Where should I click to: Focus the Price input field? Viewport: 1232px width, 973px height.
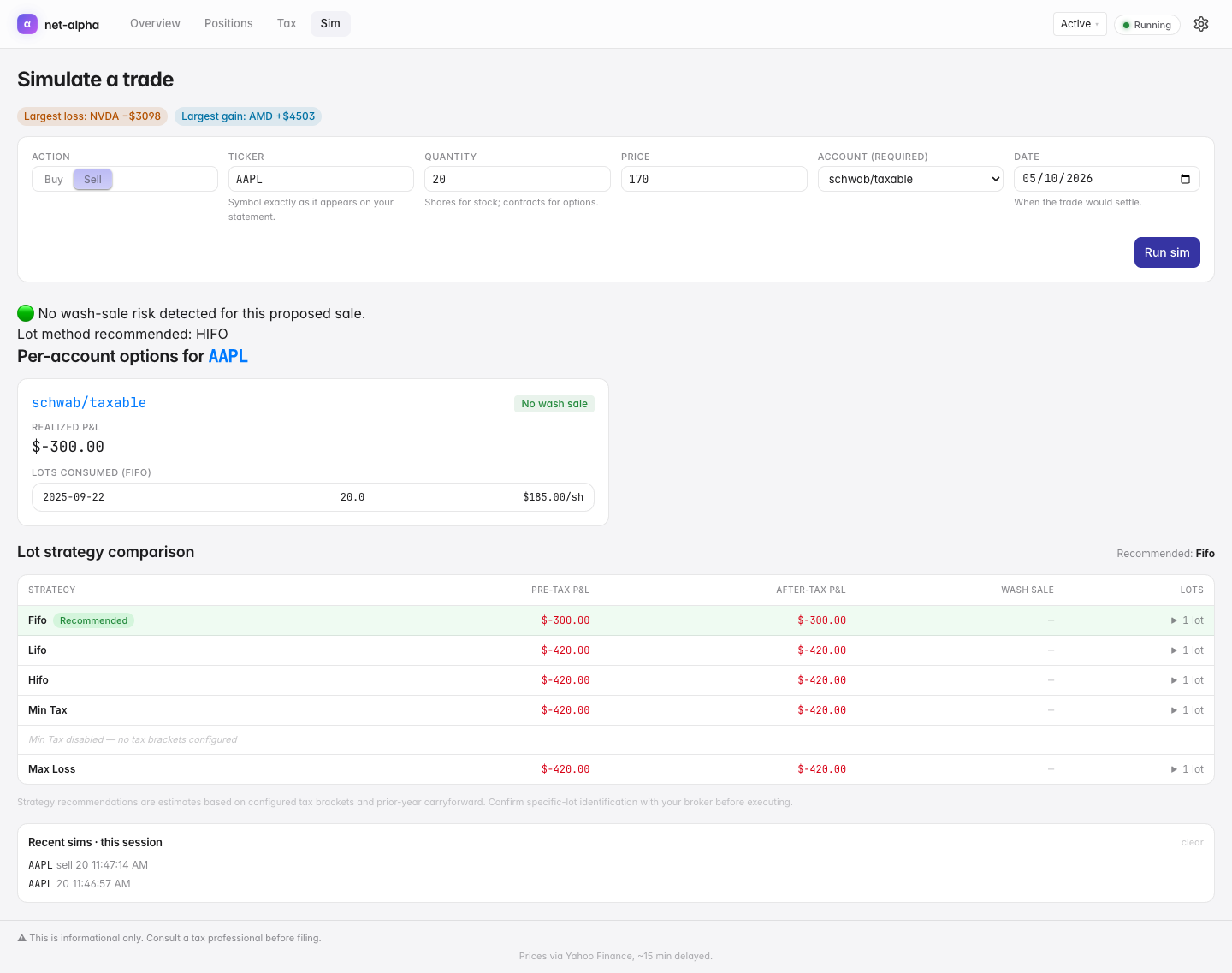[714, 179]
